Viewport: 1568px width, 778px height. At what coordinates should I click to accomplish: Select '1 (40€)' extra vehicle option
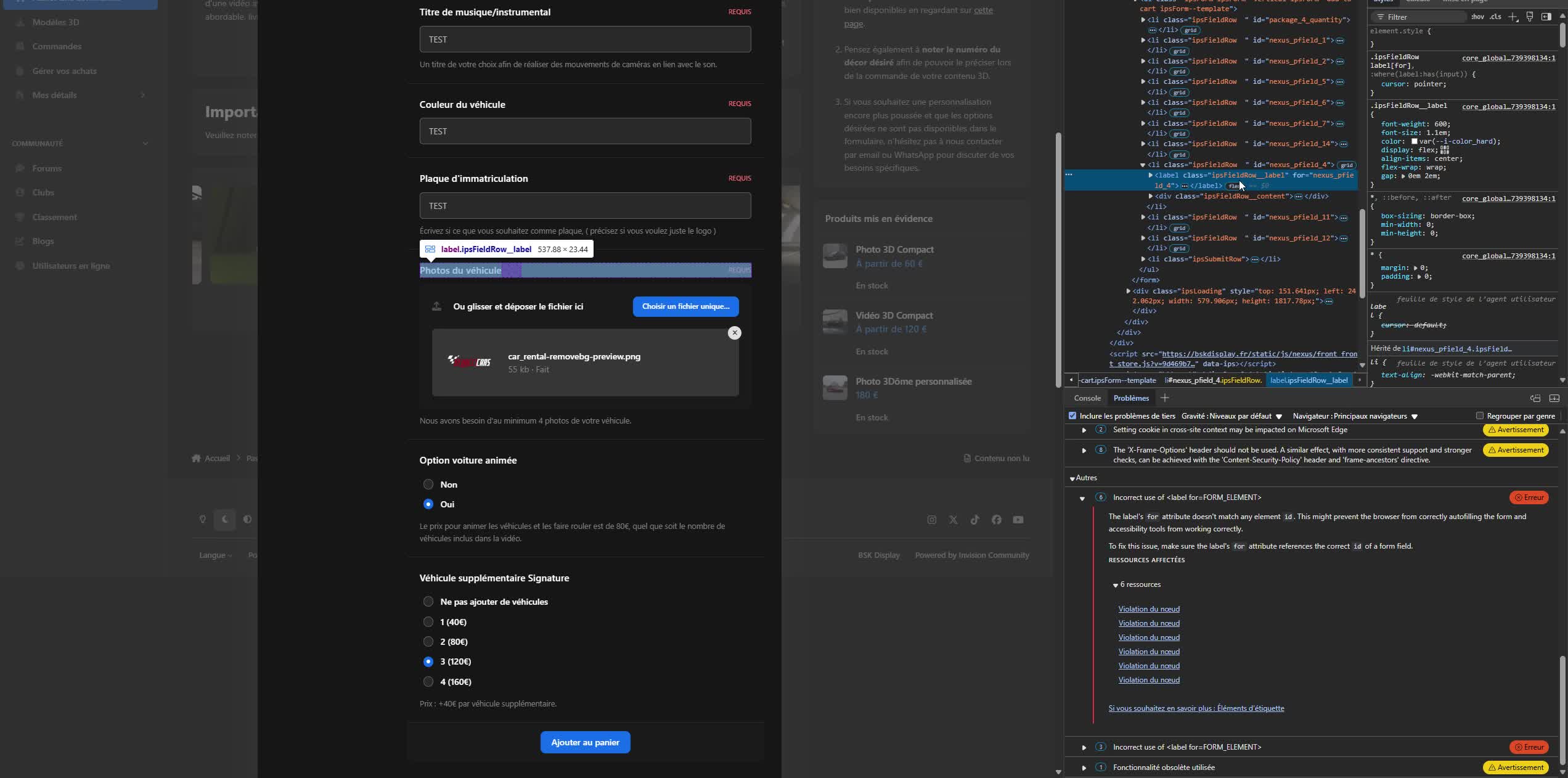pos(428,622)
